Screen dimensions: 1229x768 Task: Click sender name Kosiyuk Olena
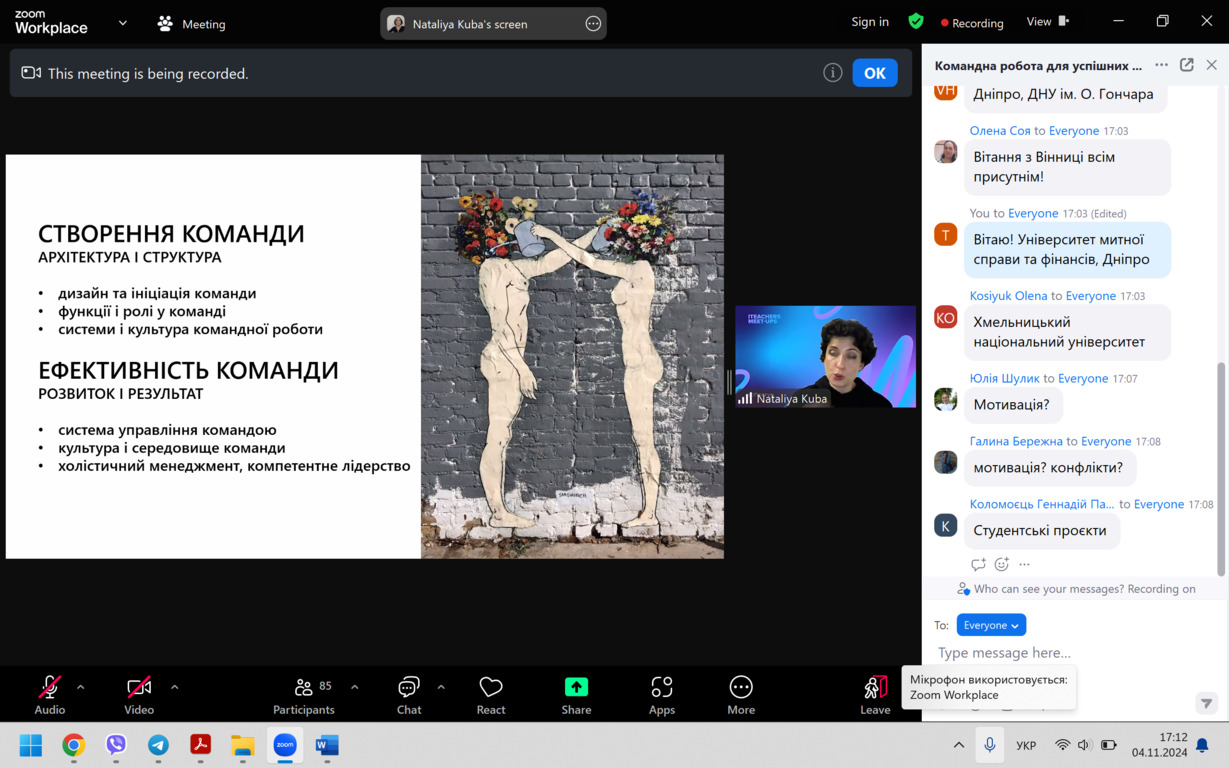[1008, 296]
